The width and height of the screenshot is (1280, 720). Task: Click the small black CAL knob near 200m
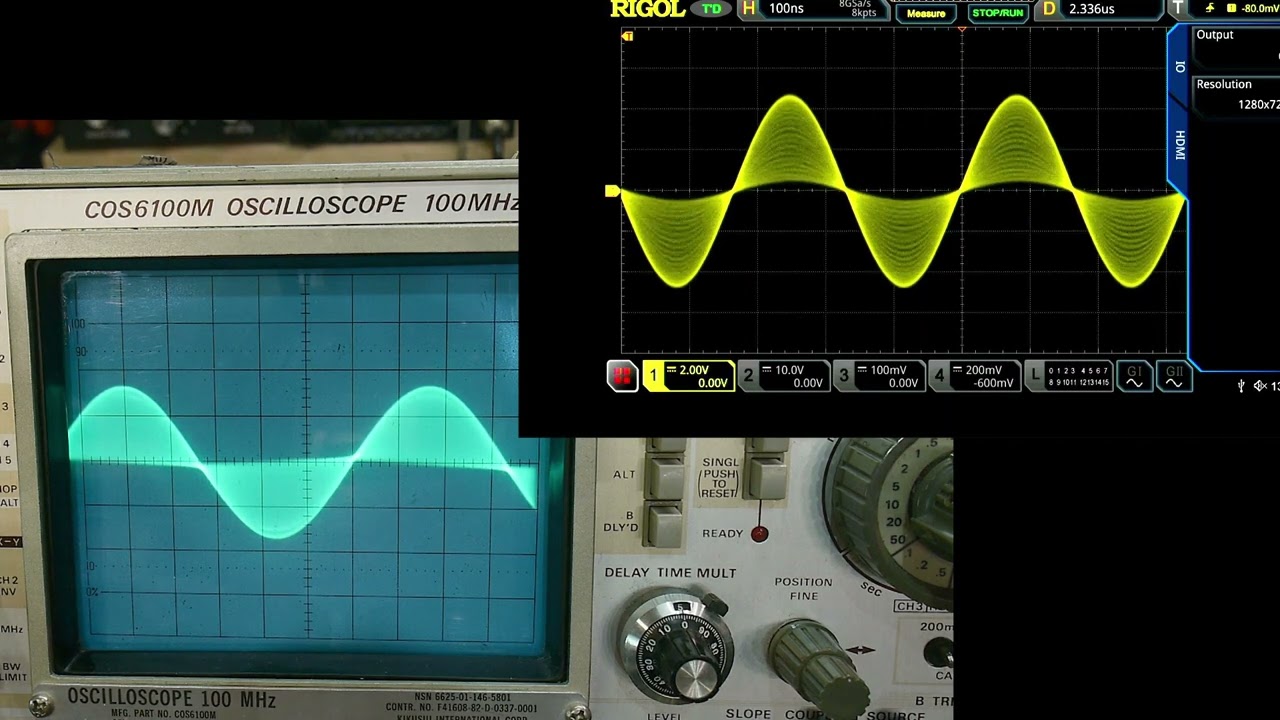tap(939, 652)
